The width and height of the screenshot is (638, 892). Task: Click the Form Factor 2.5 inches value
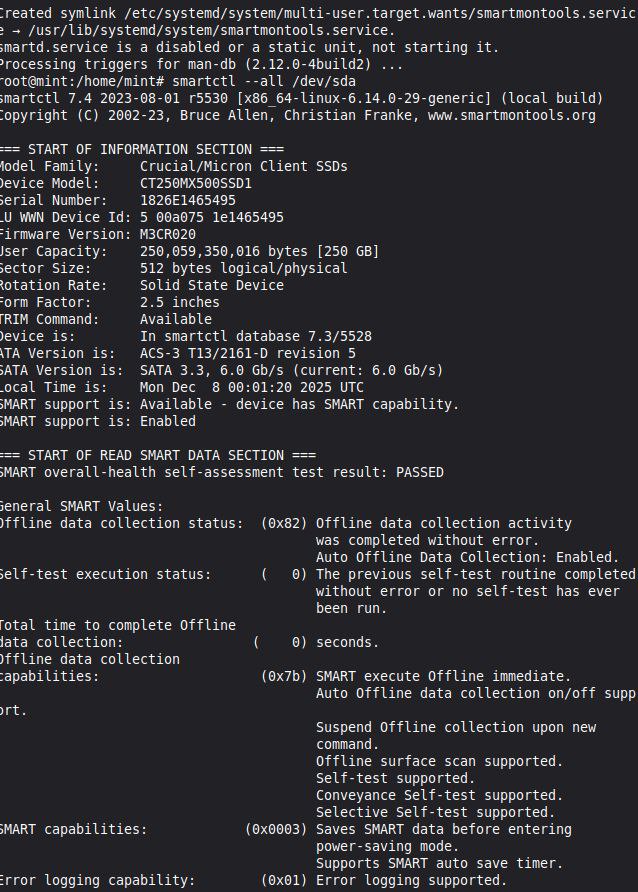coord(179,302)
